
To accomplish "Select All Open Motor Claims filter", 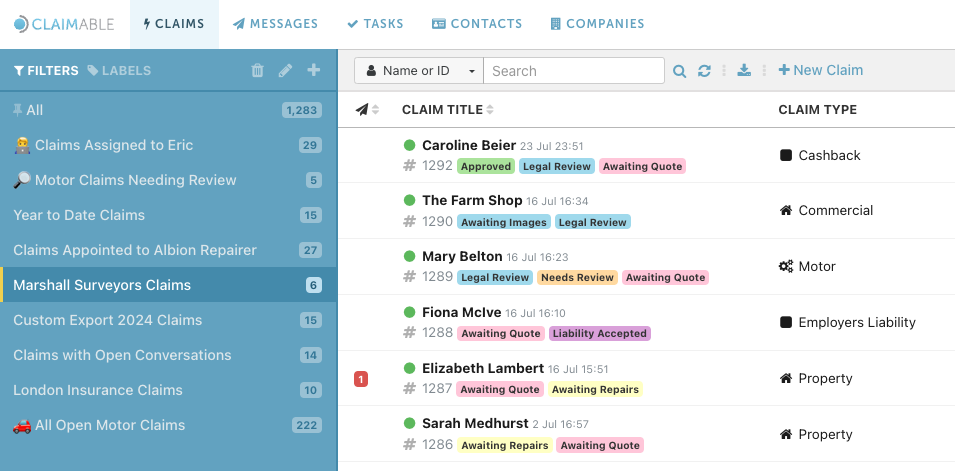I will click(169, 425).
